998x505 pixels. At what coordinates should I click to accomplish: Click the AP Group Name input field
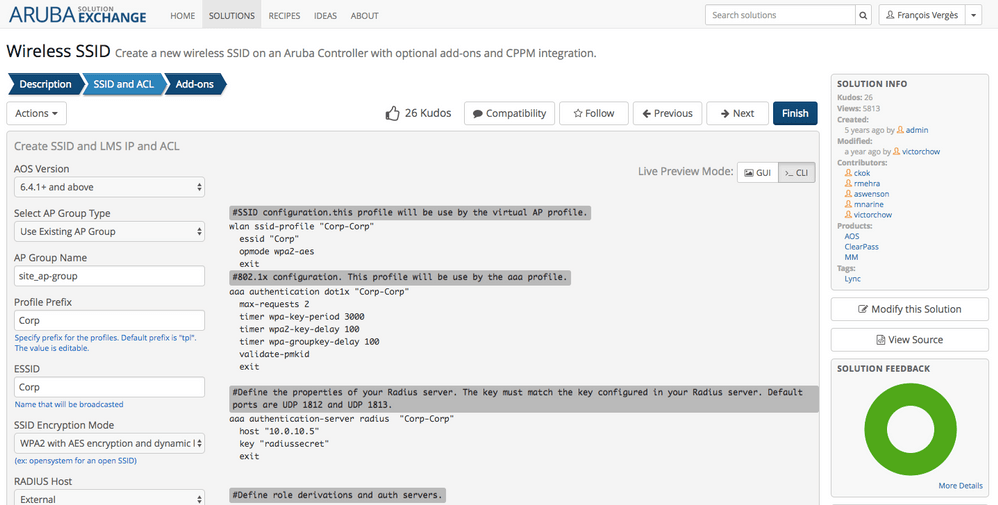(109, 276)
